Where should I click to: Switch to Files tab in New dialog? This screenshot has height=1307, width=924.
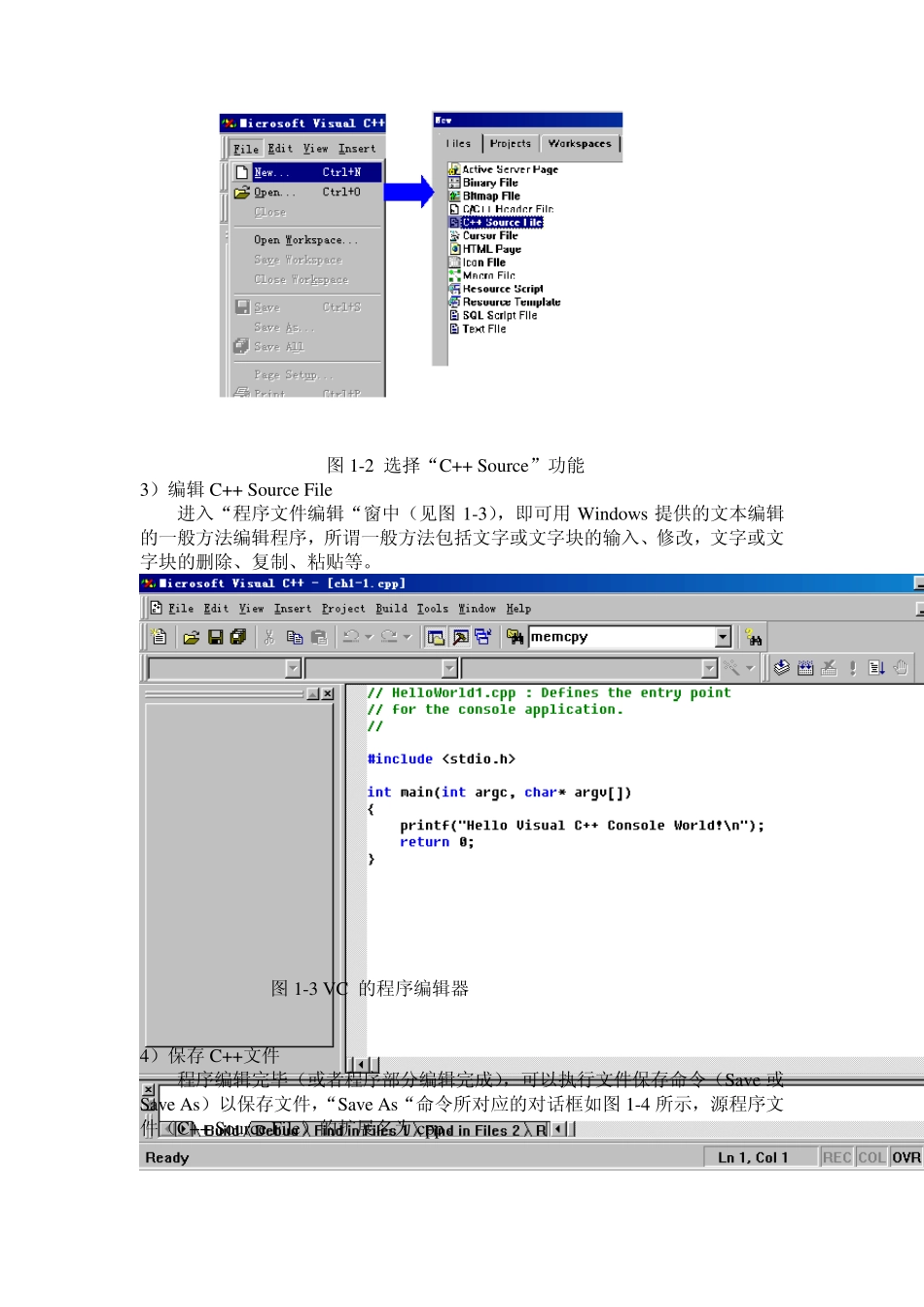pyautogui.click(x=458, y=144)
